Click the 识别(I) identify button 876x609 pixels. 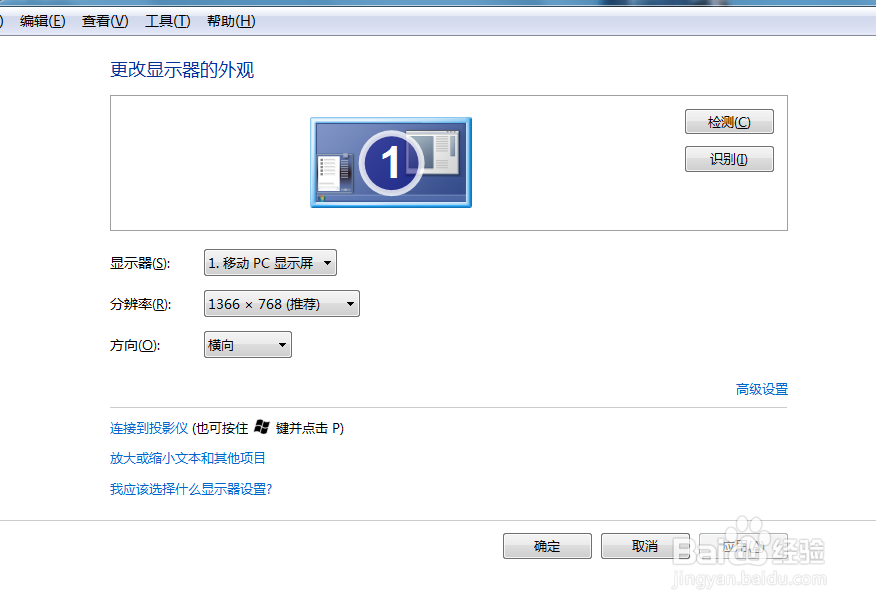tap(729, 159)
